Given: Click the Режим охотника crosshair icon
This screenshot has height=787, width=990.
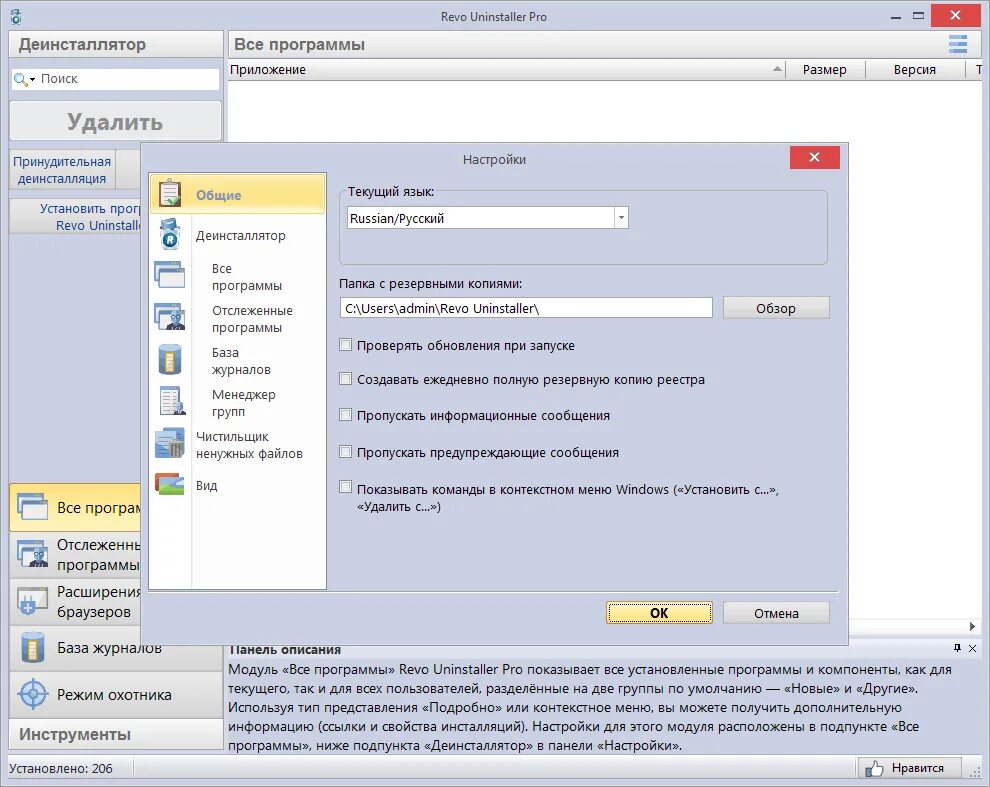Looking at the screenshot, I should [x=32, y=694].
